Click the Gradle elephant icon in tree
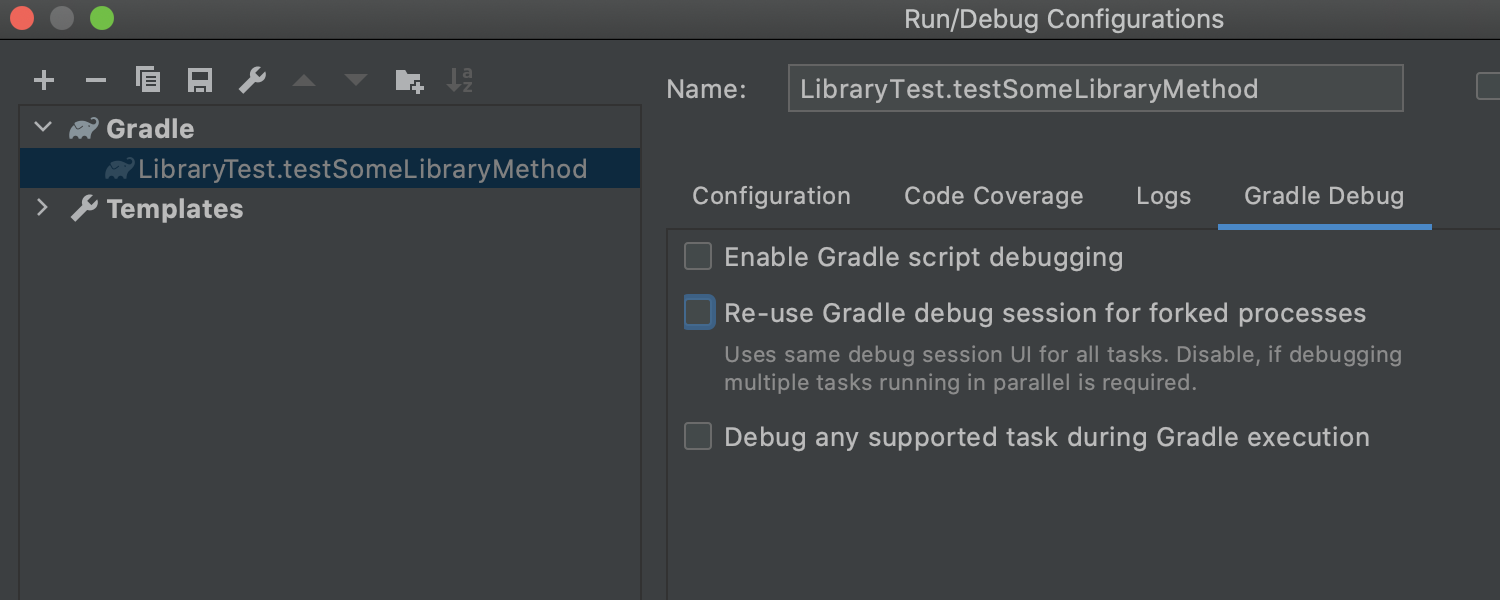1500x600 pixels. 83,129
